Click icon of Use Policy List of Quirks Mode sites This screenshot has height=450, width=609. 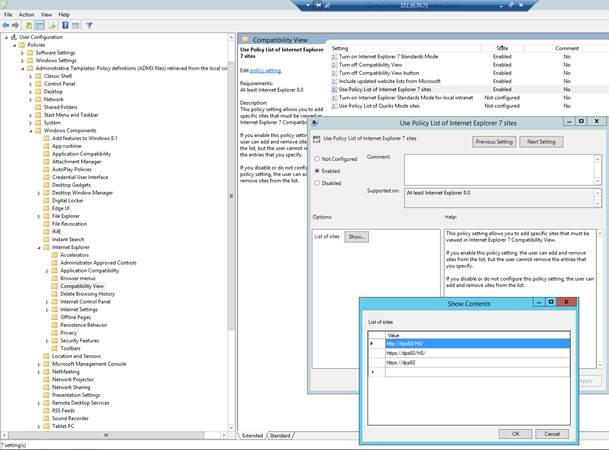click(334, 106)
